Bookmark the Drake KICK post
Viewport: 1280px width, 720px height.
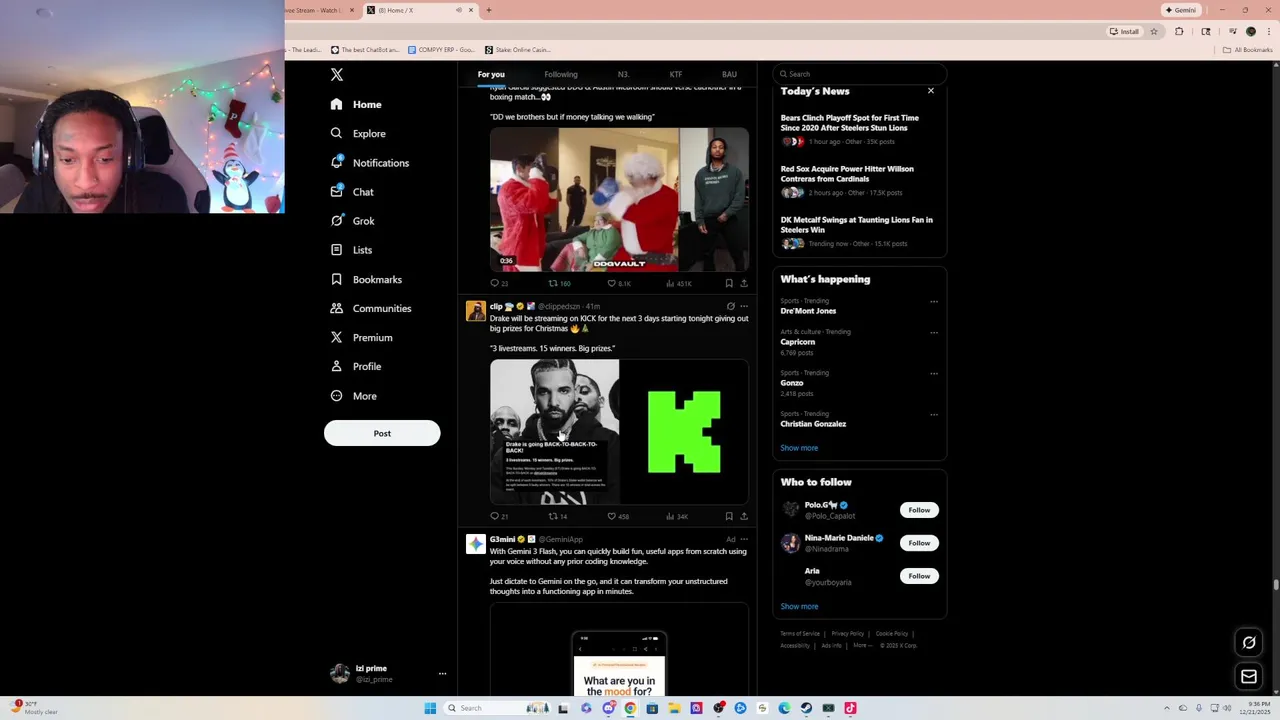[729, 516]
